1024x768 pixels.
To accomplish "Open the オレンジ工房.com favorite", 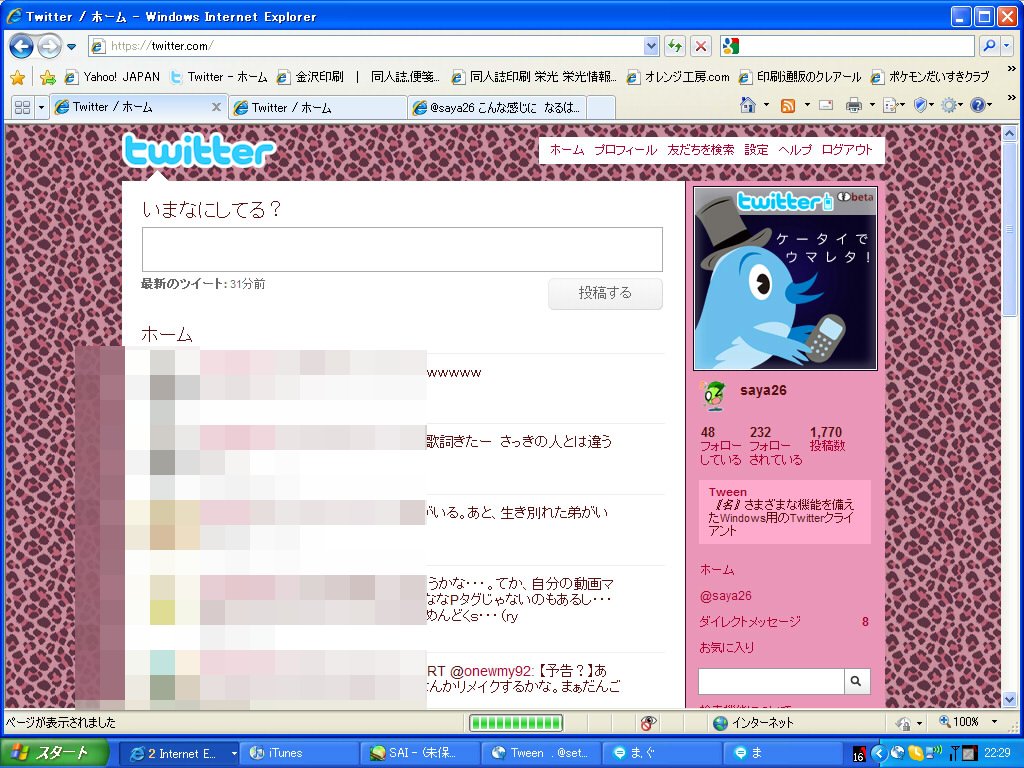I will [x=678, y=77].
